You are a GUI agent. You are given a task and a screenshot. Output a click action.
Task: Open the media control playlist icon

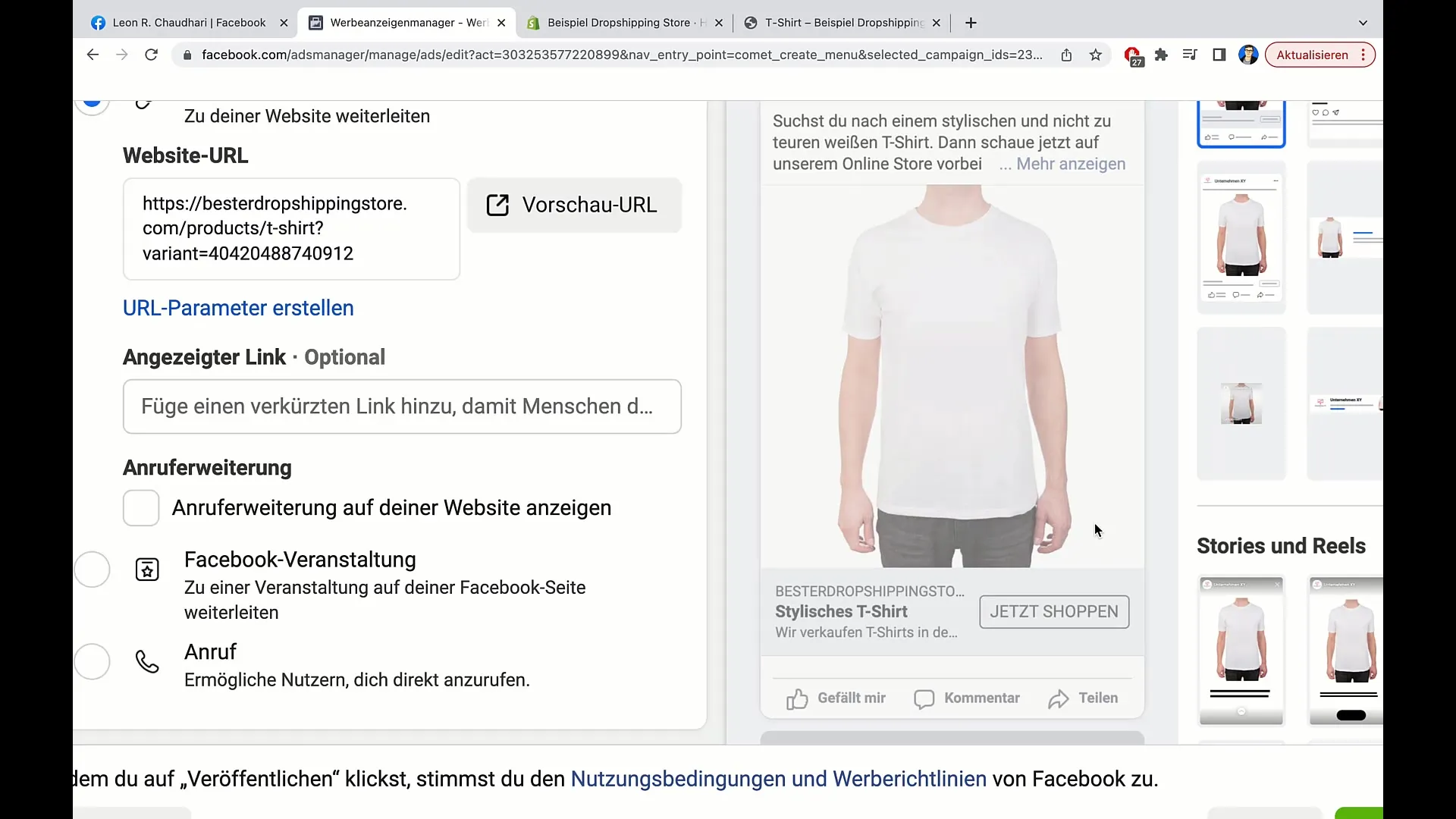1190,55
